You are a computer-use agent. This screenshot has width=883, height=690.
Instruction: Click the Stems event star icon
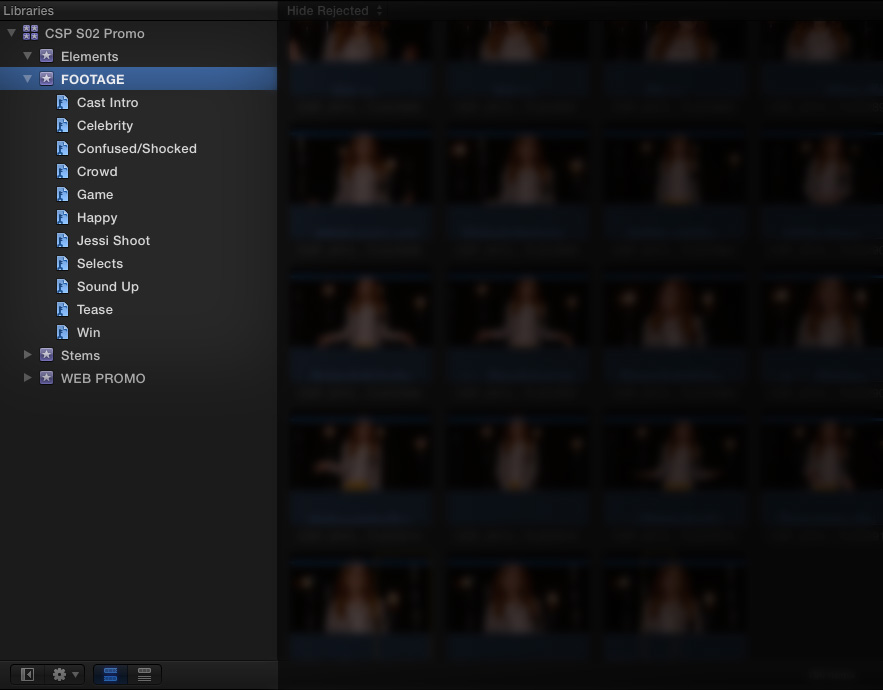(47, 355)
